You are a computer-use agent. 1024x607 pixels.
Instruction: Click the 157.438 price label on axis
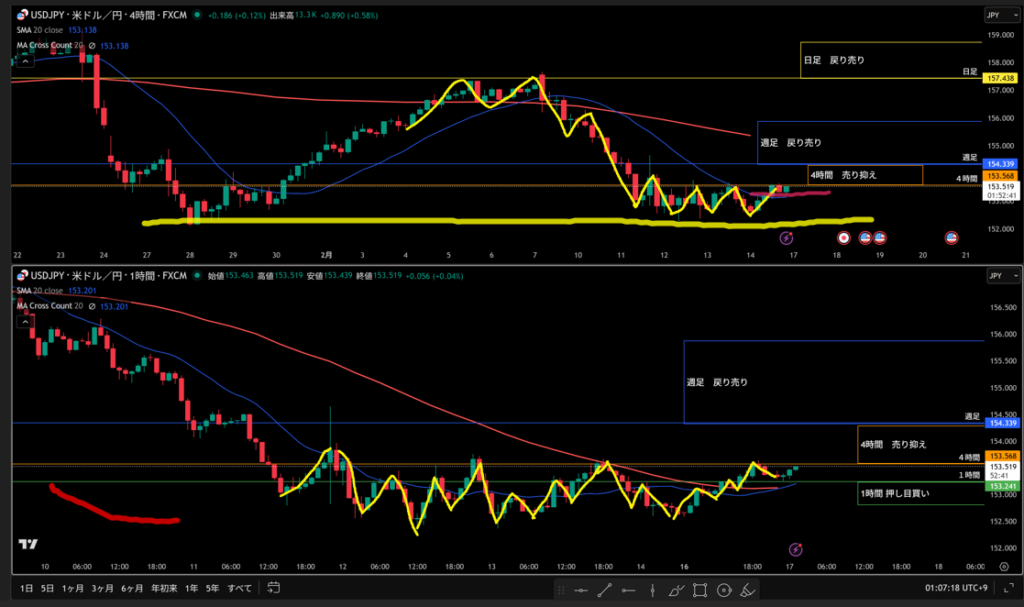[1000, 78]
